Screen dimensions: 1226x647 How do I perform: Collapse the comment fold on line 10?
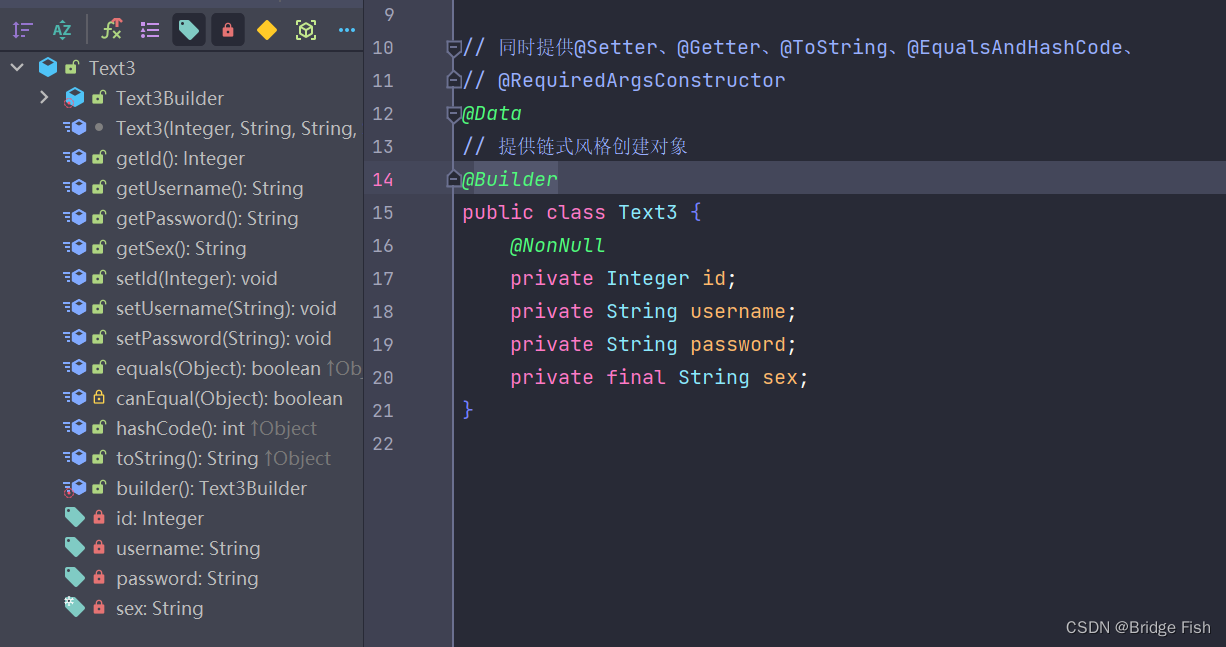453,47
